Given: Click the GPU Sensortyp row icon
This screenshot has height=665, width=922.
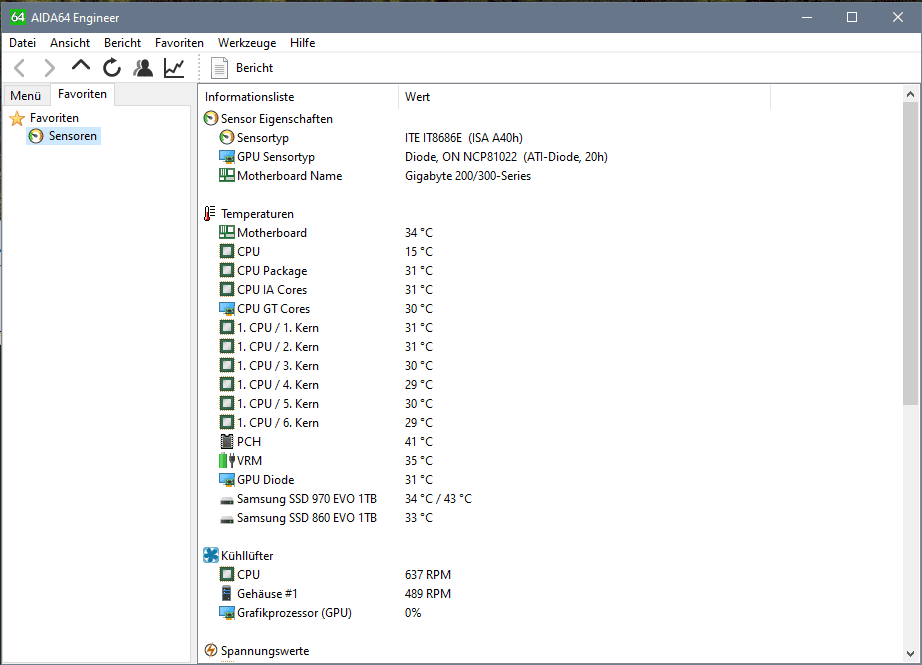Looking at the screenshot, I should coord(226,157).
